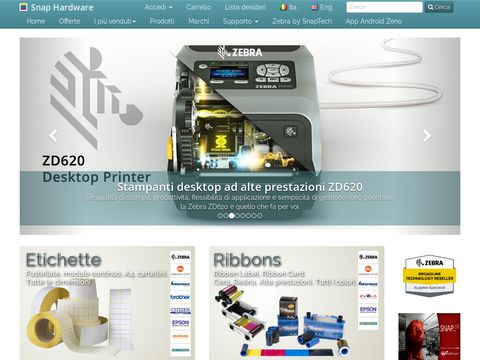This screenshot has width=480, height=360.
Task: Open the App Android Zeno menu item
Action: pyautogui.click(x=374, y=21)
